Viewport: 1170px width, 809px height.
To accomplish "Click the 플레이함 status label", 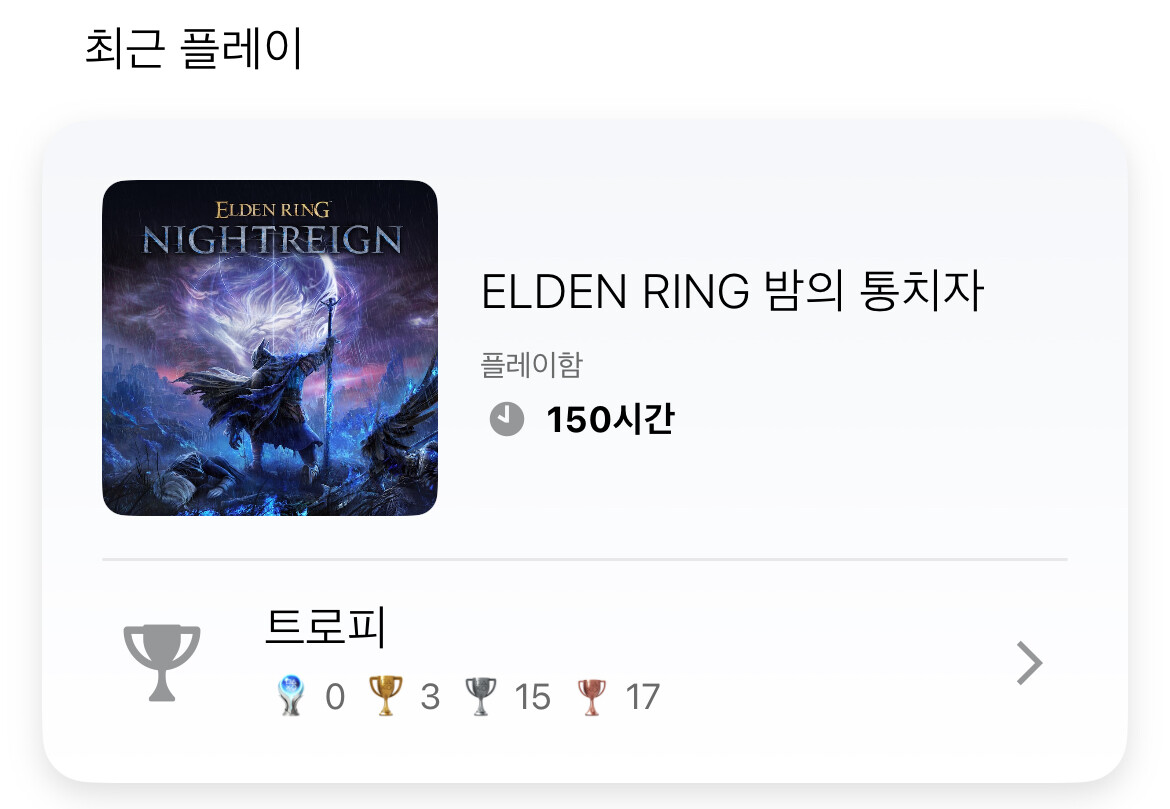I will [x=531, y=365].
